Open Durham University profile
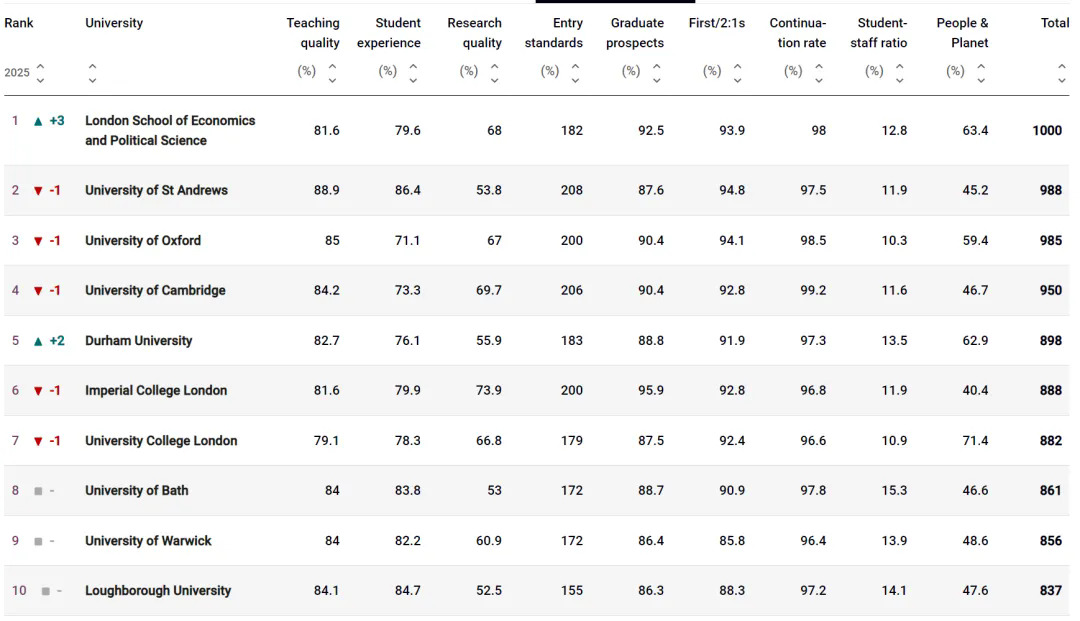 pos(138,340)
